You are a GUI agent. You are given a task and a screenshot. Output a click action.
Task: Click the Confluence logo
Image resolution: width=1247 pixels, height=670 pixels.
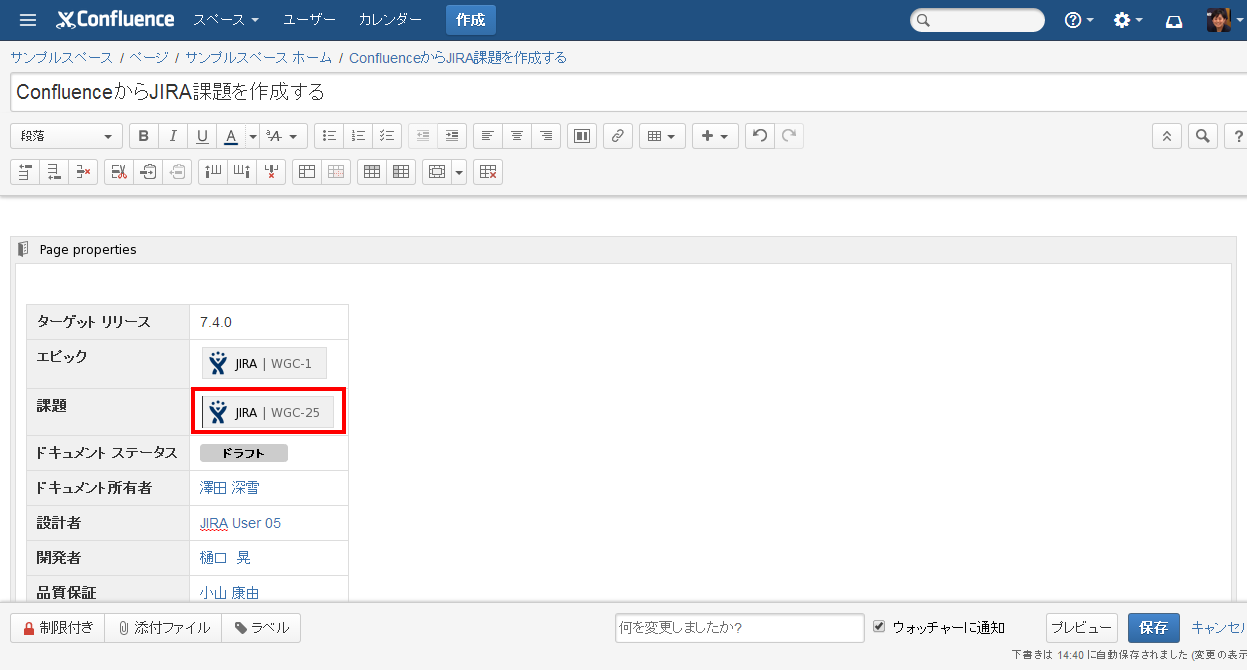click(x=115, y=19)
